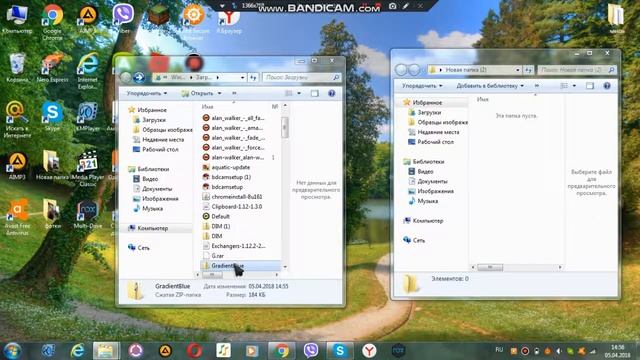640x360 pixels.
Task: Open Media Player Classic desktop shortcut
Action: pyautogui.click(x=88, y=168)
